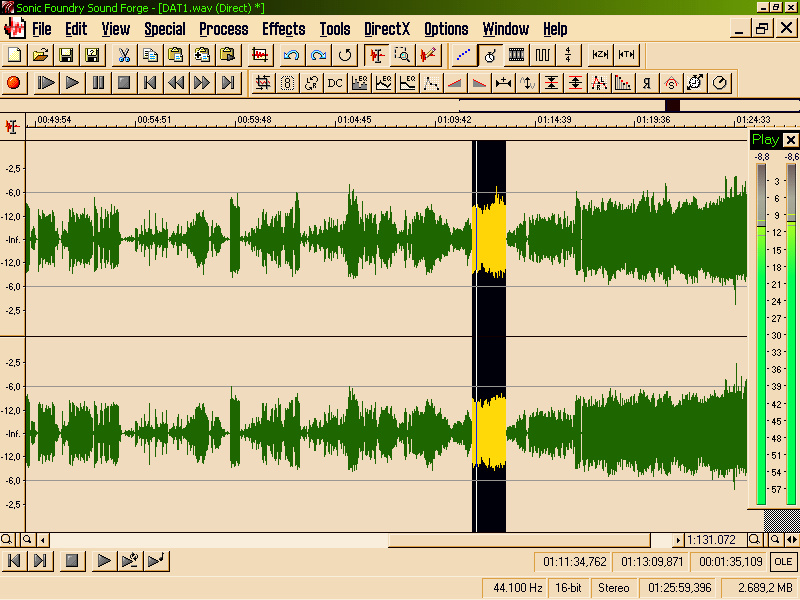The height and width of the screenshot is (600, 800).
Task: Click inside the highlighted yellow waveform selection
Action: click(489, 240)
